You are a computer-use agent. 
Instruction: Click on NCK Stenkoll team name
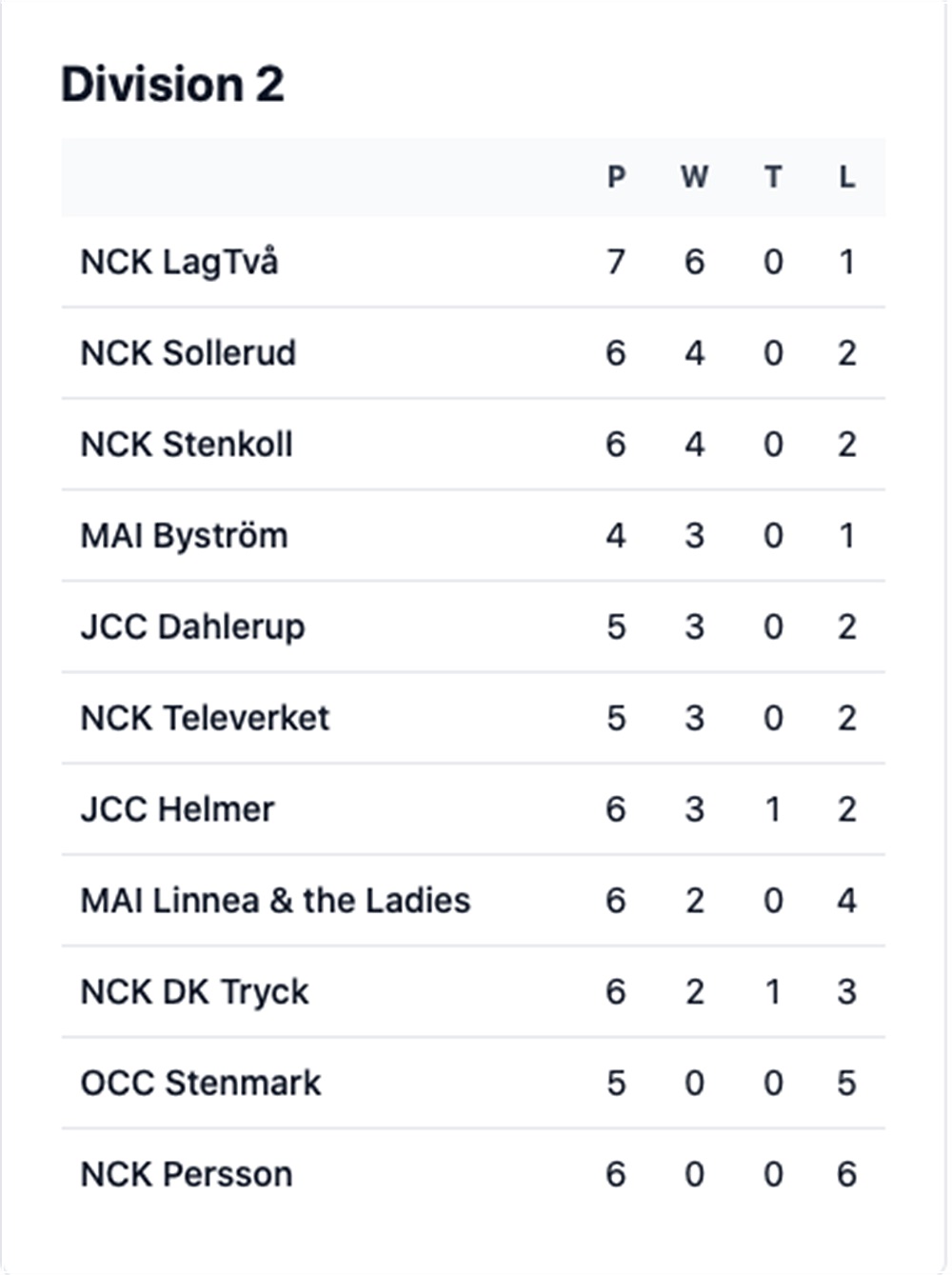[187, 445]
